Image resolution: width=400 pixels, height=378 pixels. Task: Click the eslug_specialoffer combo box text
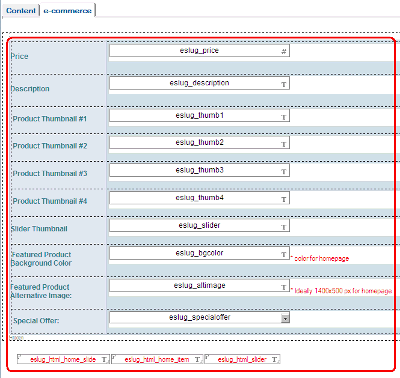pos(199,317)
